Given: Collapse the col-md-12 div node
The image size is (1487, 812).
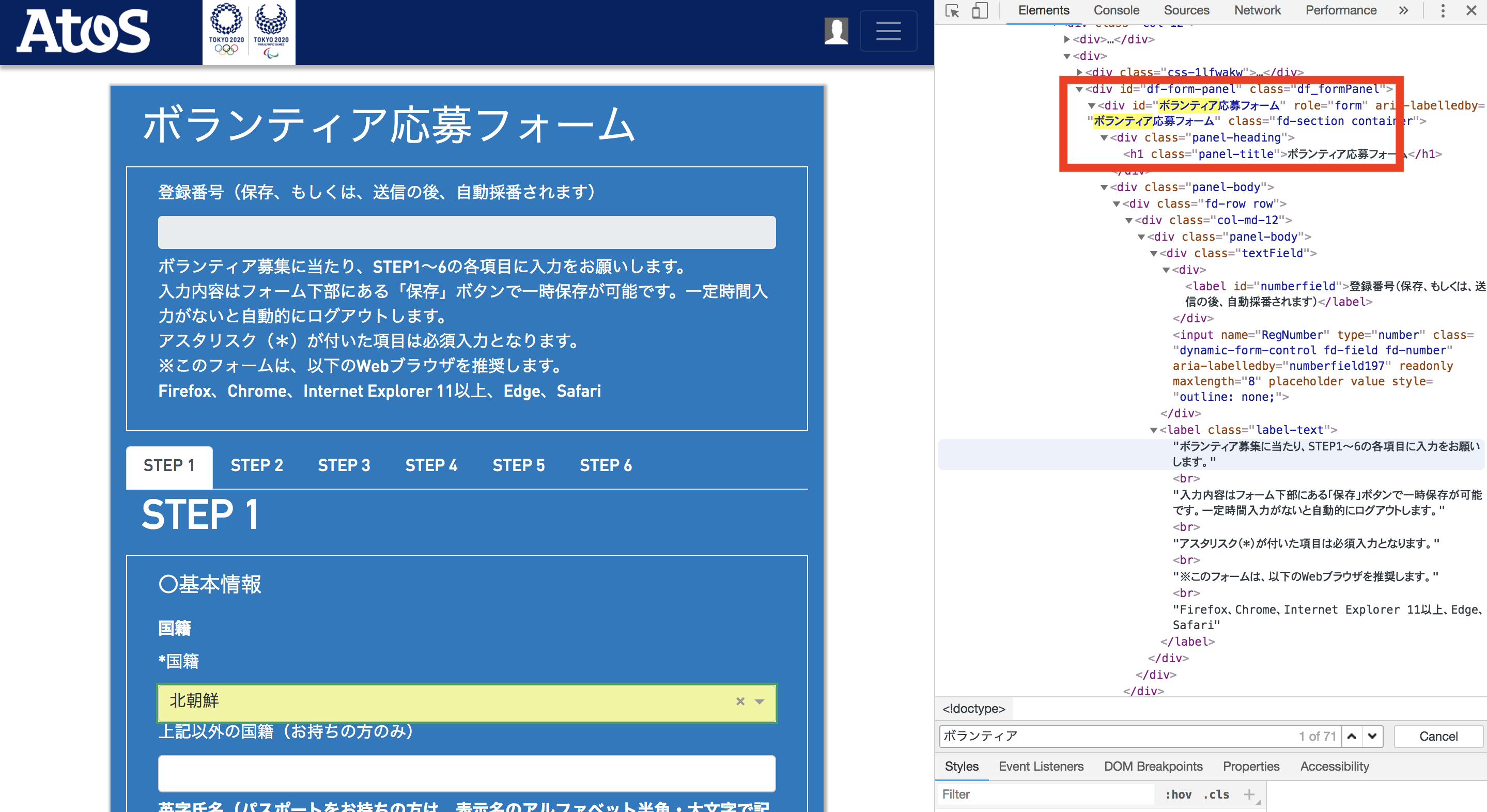Looking at the screenshot, I should tap(1128, 221).
